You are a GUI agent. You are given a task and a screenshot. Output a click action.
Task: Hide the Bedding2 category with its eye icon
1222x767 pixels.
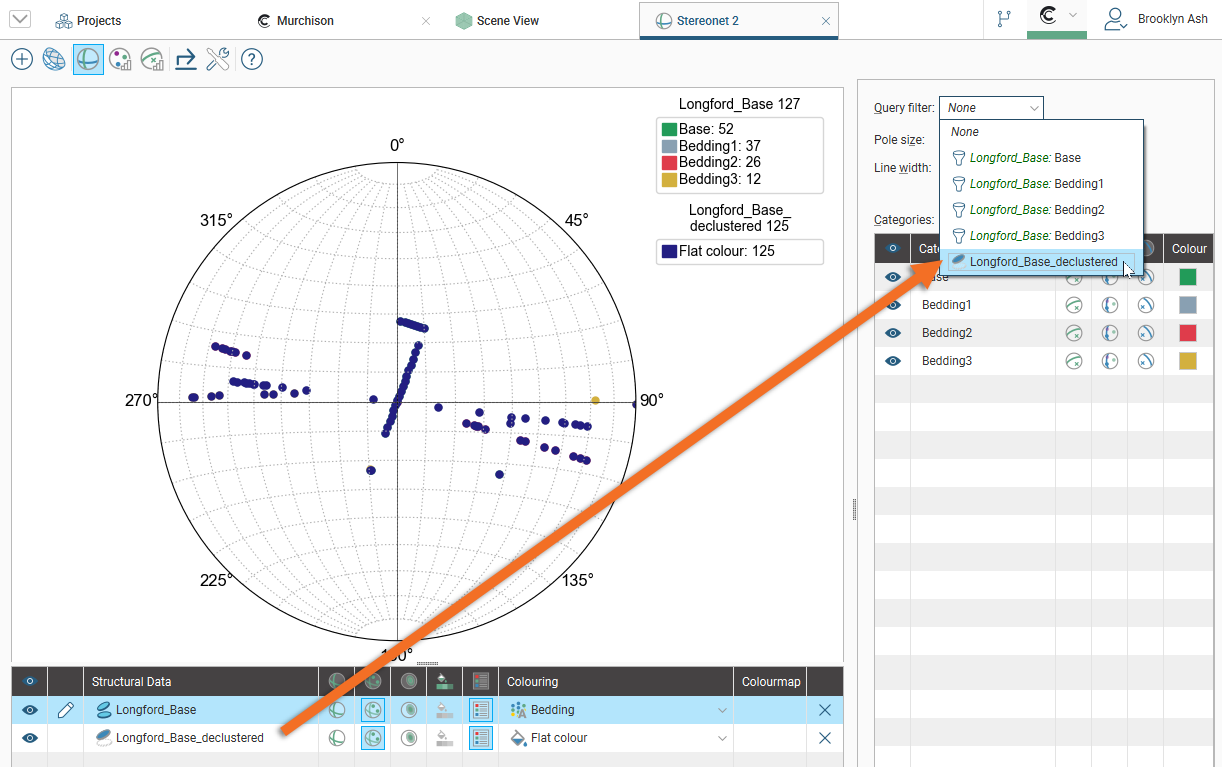pyautogui.click(x=893, y=333)
